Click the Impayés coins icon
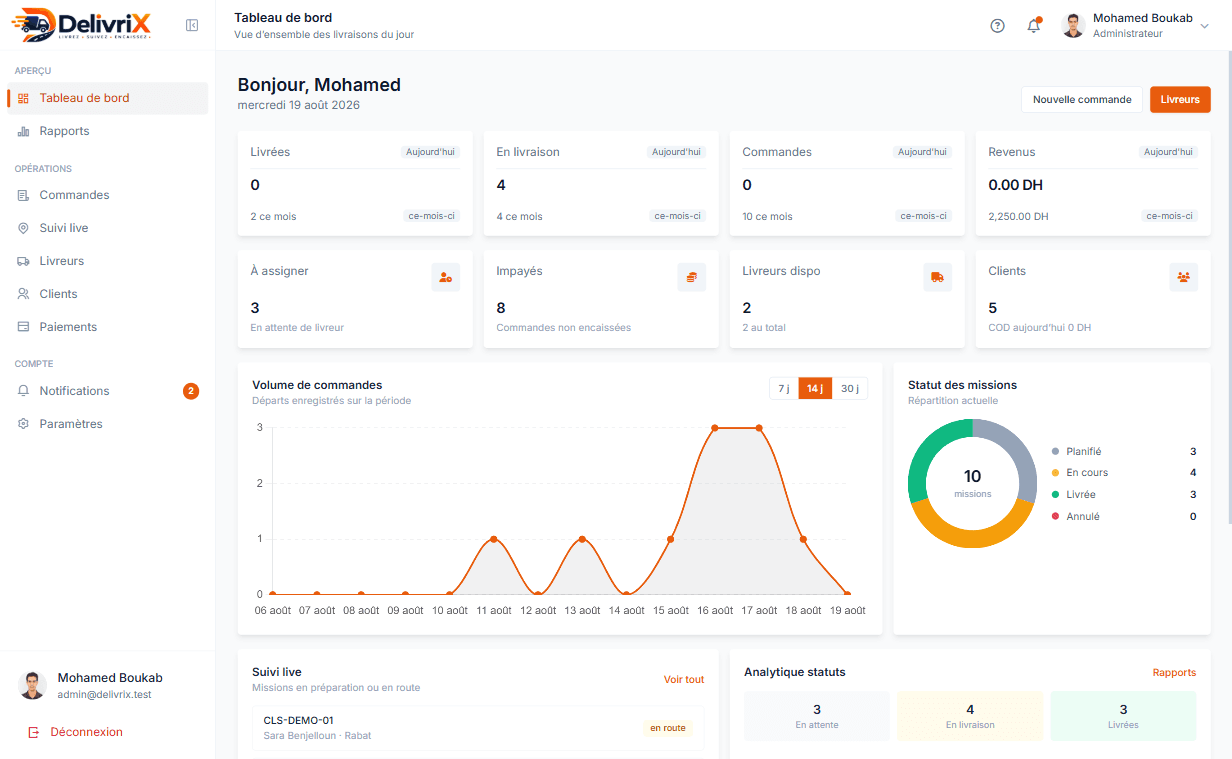 (692, 277)
